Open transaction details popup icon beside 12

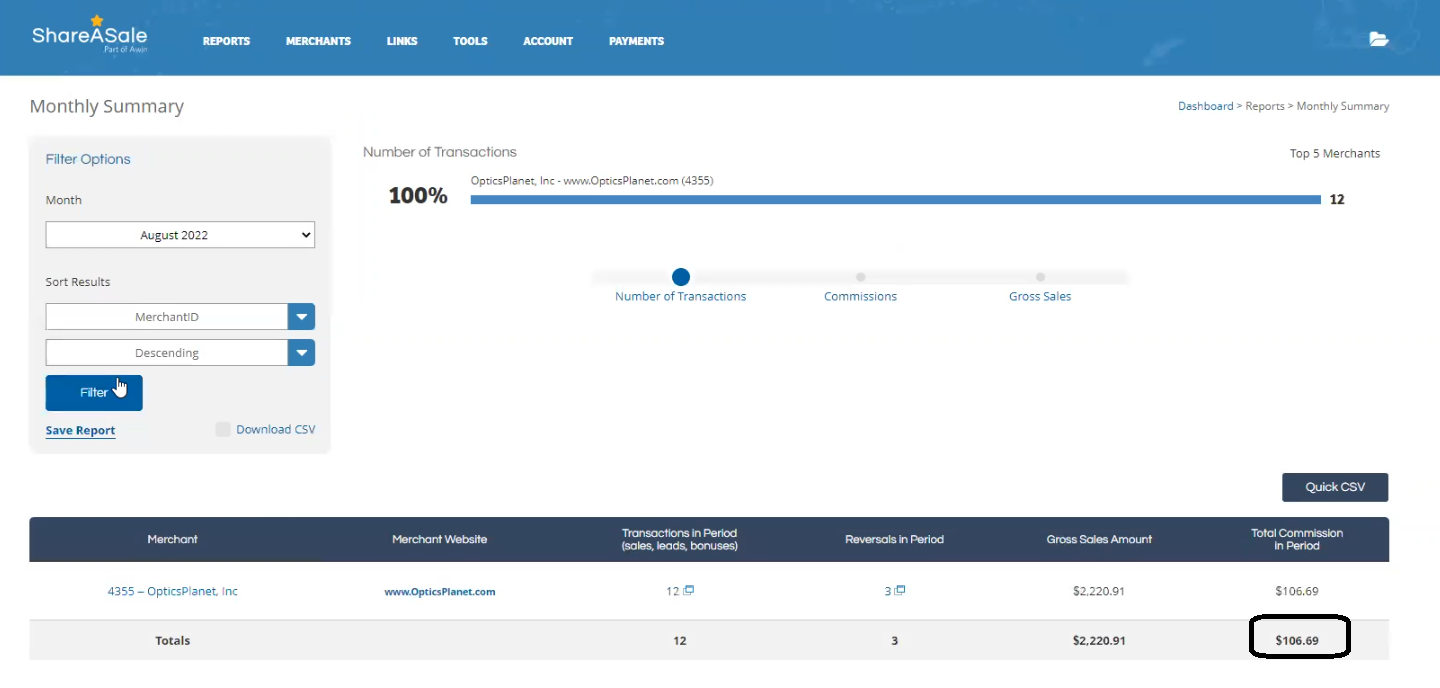(689, 590)
